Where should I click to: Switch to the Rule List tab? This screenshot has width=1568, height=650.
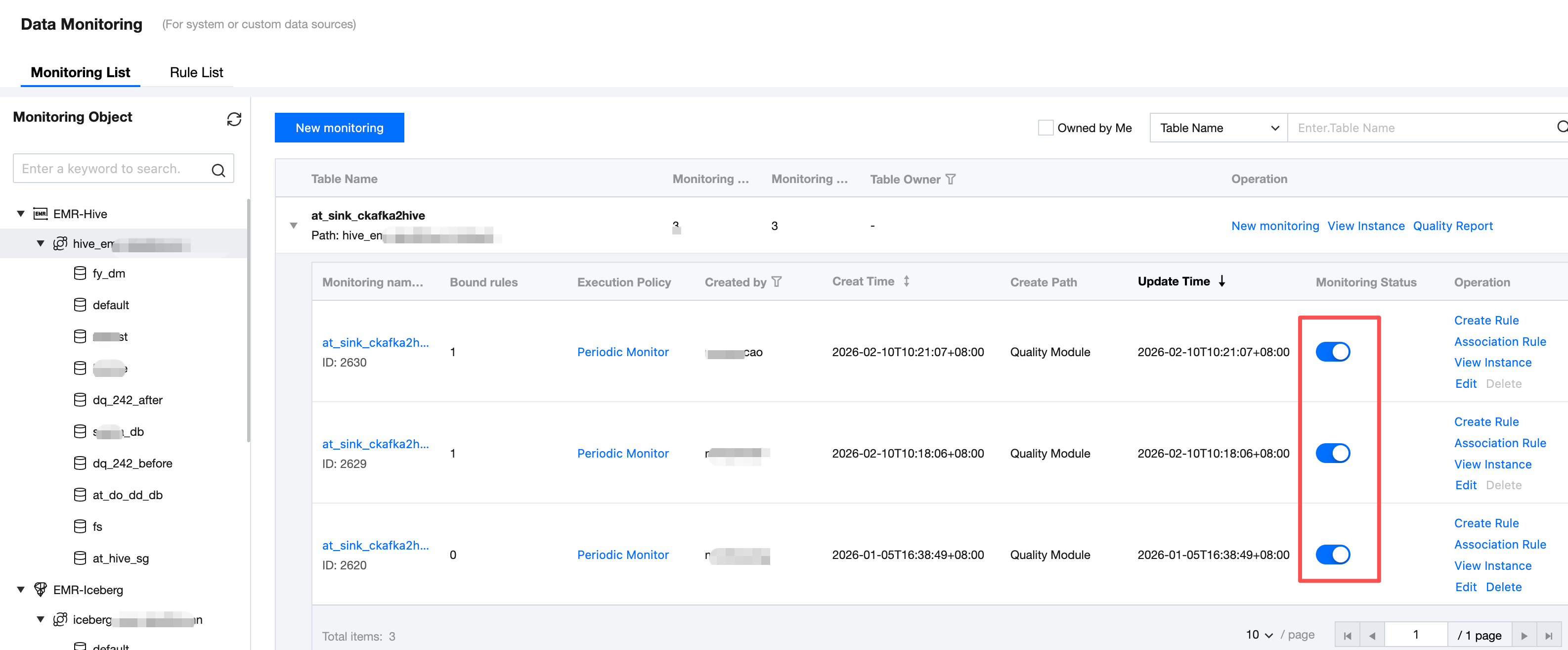tap(196, 73)
